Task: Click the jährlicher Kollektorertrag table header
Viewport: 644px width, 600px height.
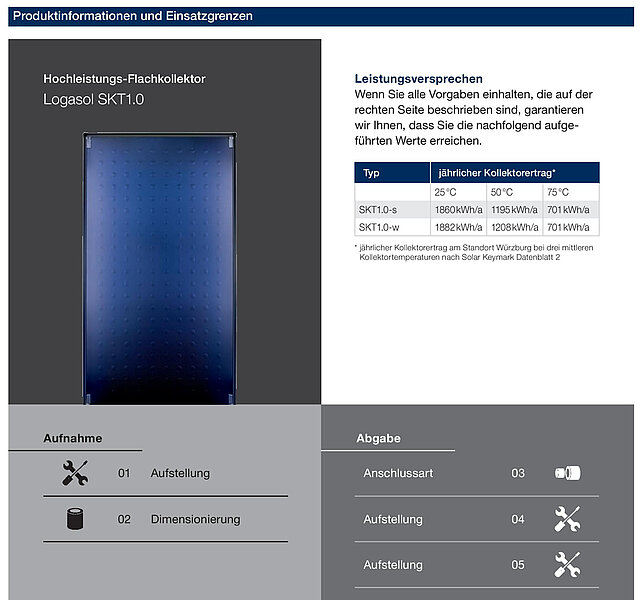Action: click(497, 173)
